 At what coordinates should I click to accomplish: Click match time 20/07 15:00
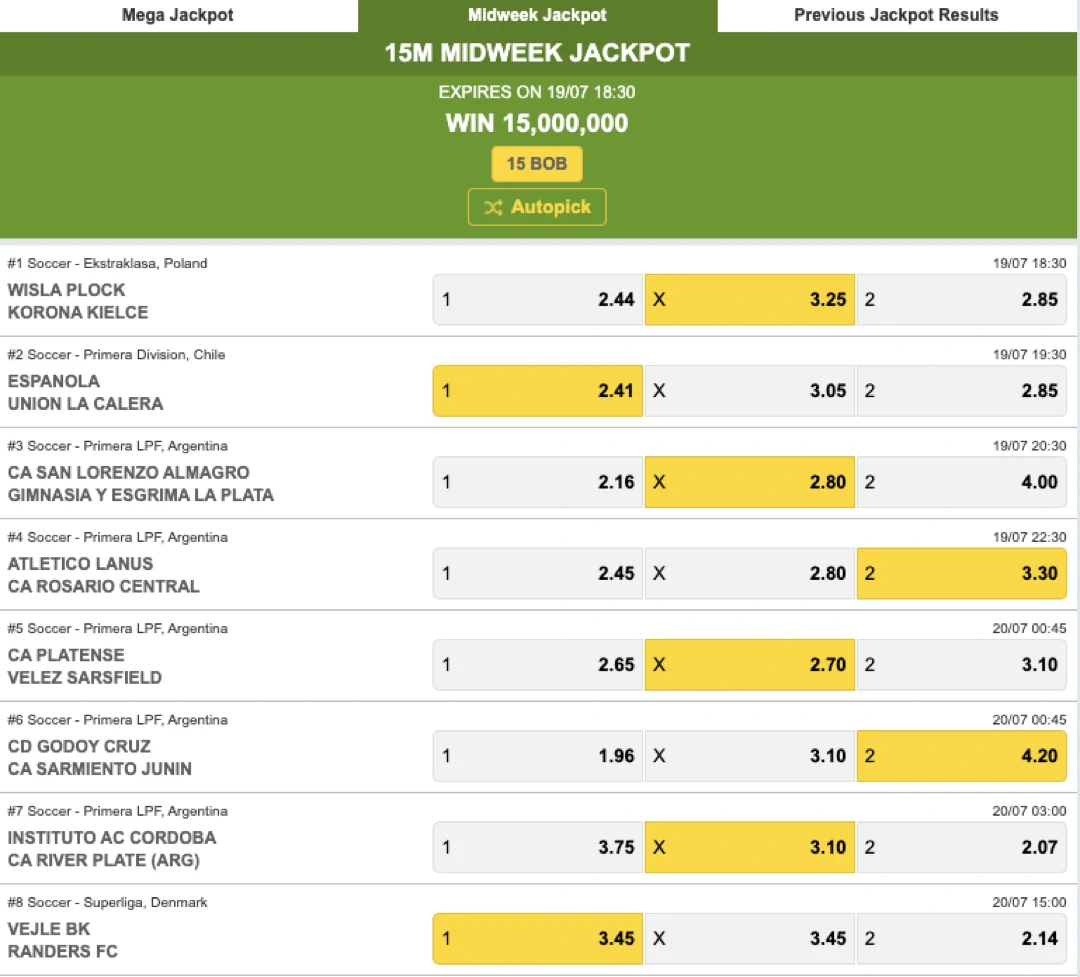pyautogui.click(x=1029, y=903)
